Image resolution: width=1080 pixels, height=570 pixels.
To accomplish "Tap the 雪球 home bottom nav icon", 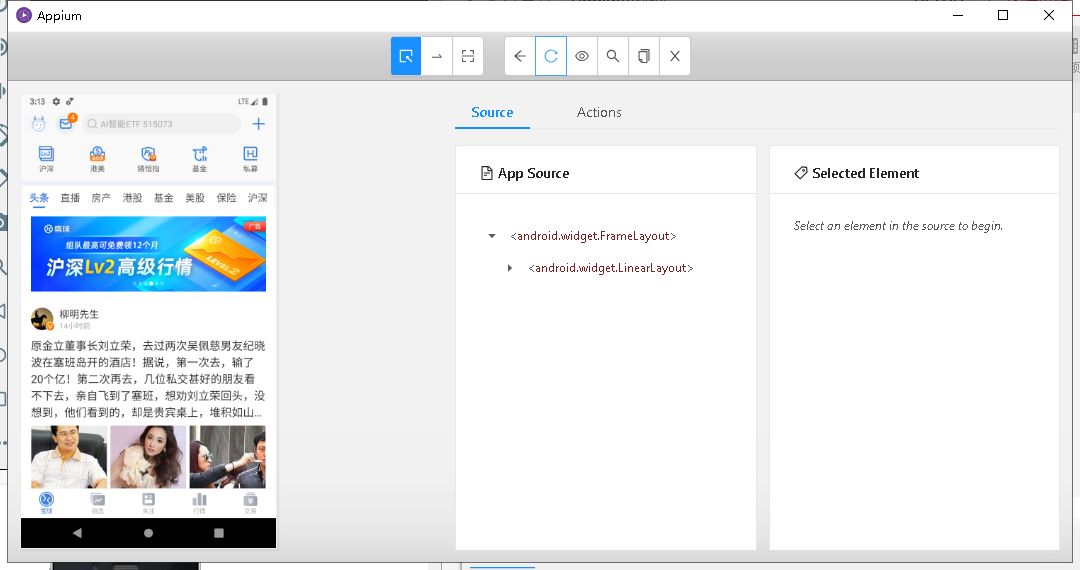I will pyautogui.click(x=46, y=503).
